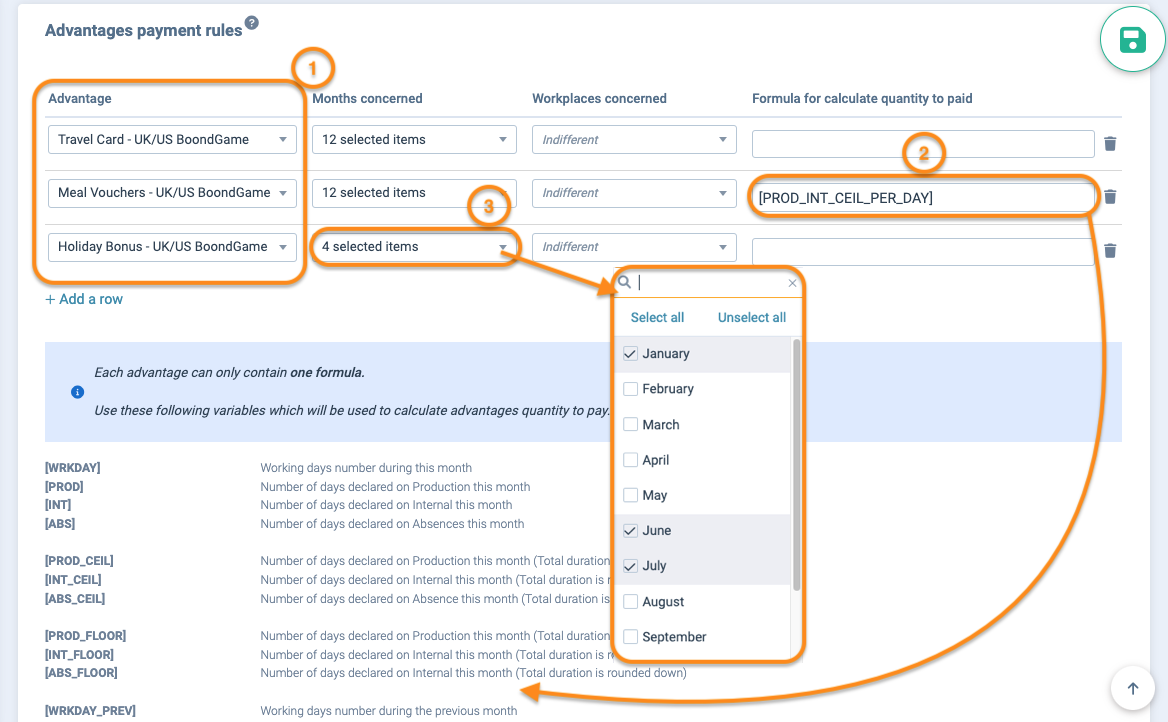
Task: Click the green save floppy disk icon
Action: click(1132, 40)
